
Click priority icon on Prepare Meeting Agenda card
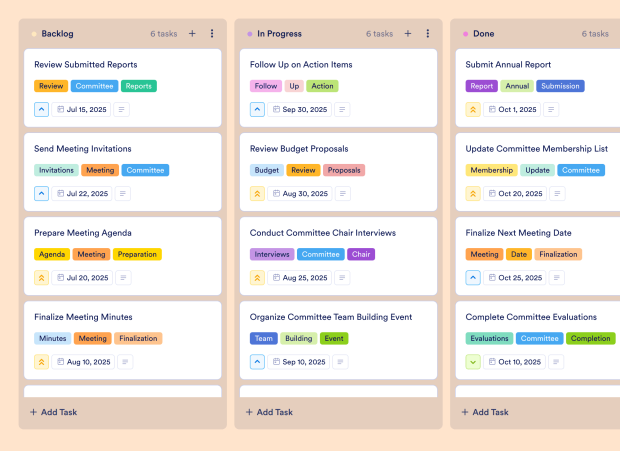click(41, 277)
